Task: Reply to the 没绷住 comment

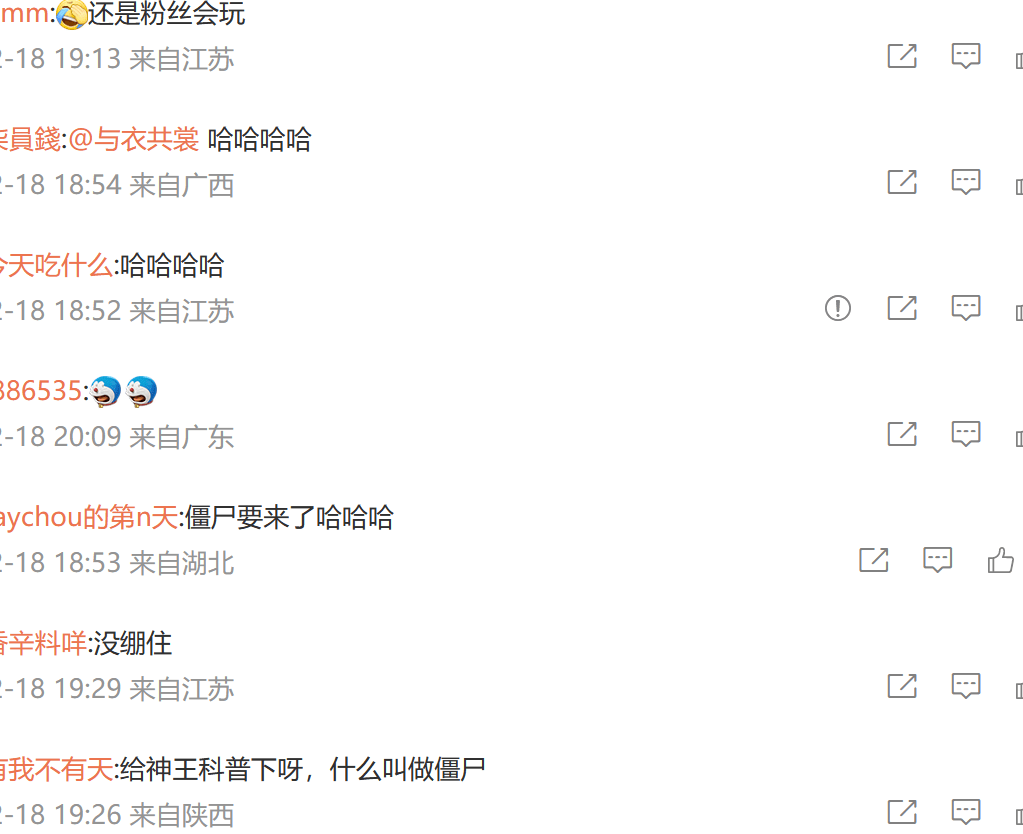Action: tap(966, 686)
